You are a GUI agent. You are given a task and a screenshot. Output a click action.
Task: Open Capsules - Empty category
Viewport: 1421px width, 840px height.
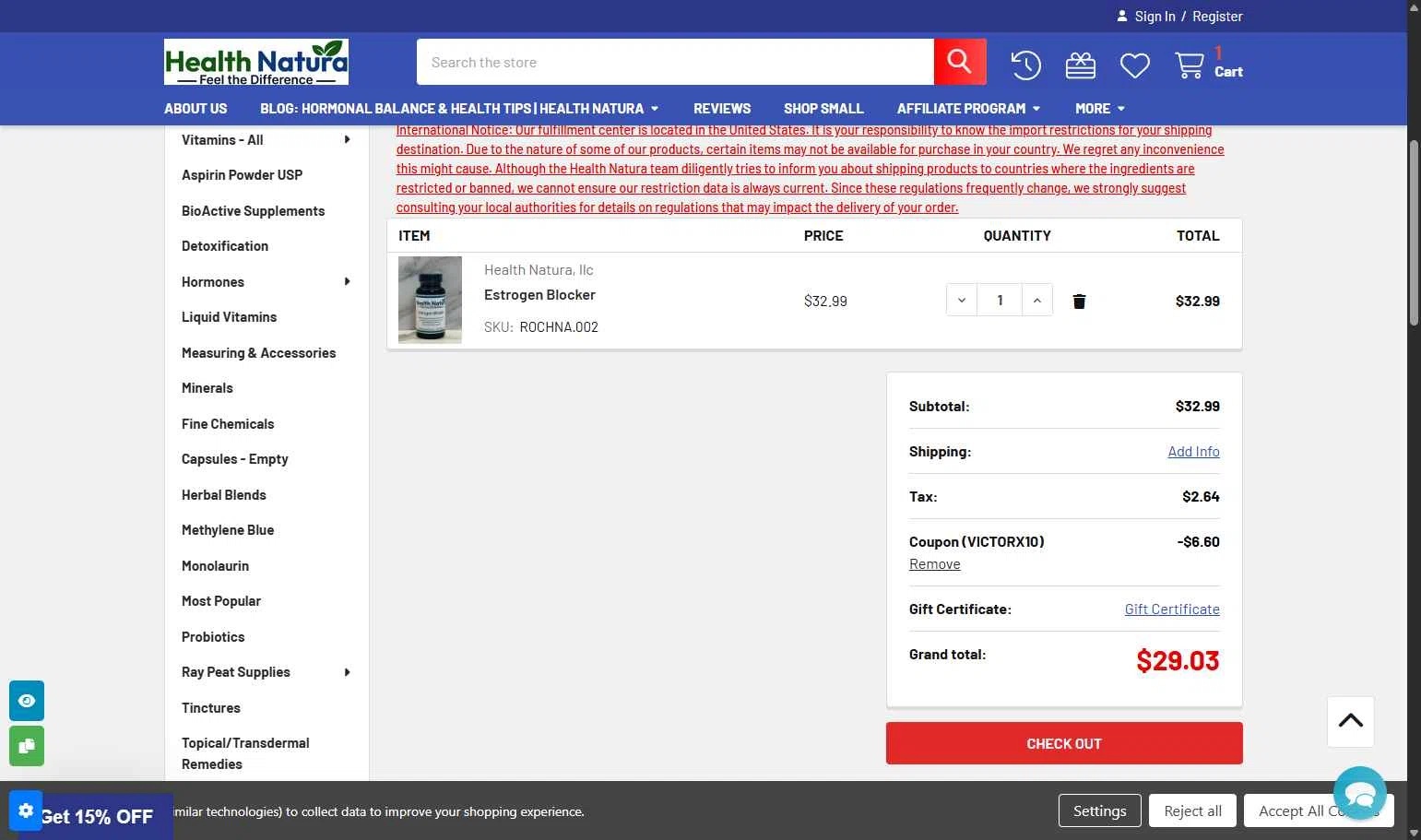pos(235,459)
